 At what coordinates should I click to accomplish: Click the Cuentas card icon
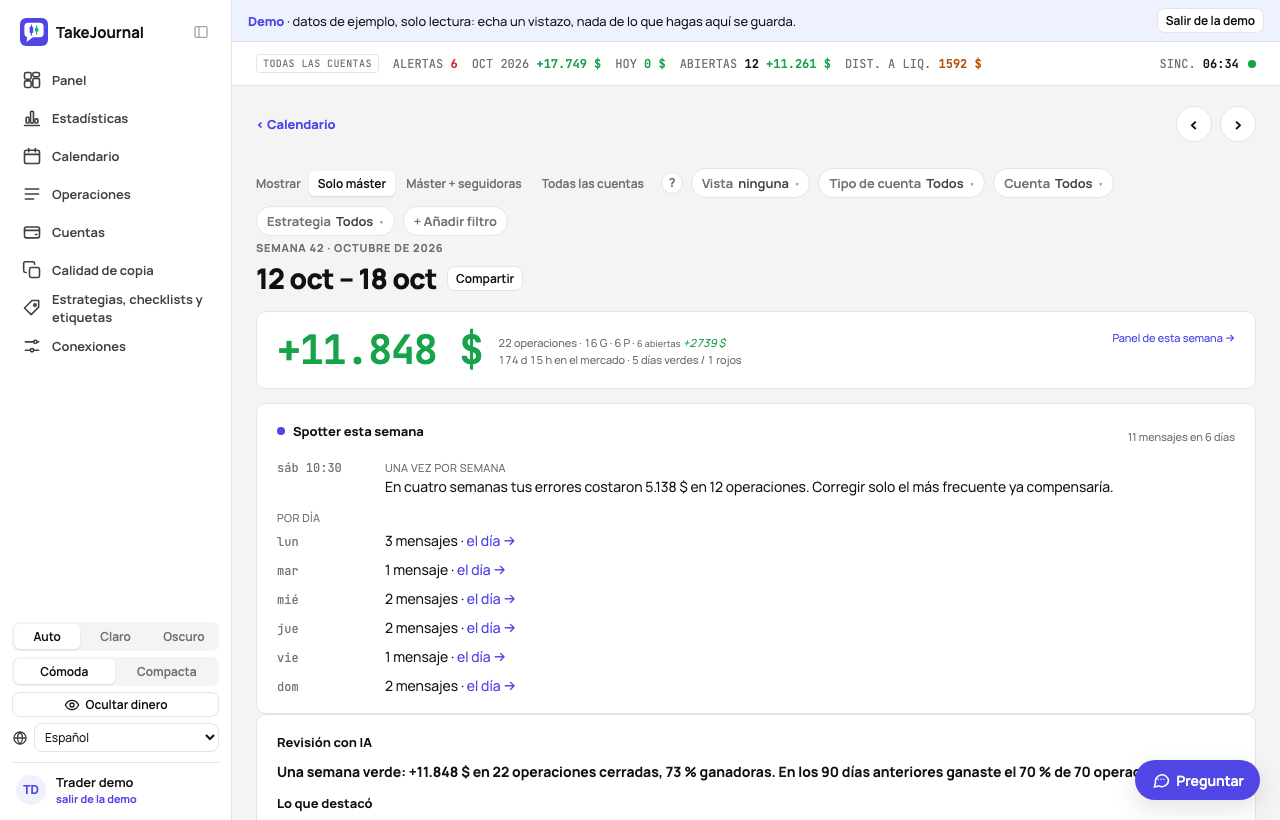[32, 232]
